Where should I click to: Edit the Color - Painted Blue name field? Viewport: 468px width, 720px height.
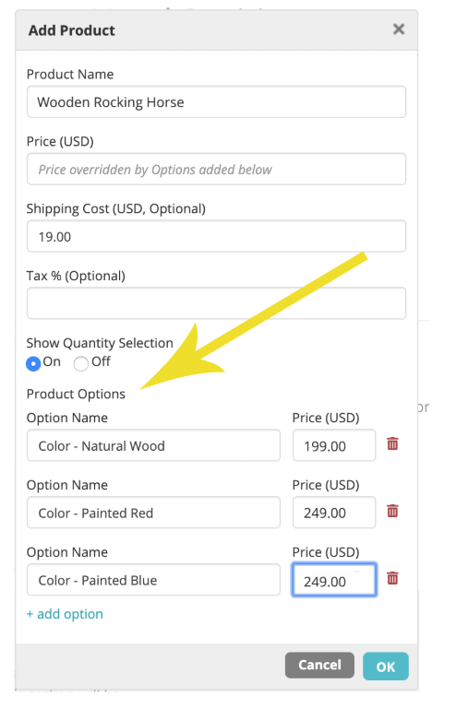click(153, 579)
